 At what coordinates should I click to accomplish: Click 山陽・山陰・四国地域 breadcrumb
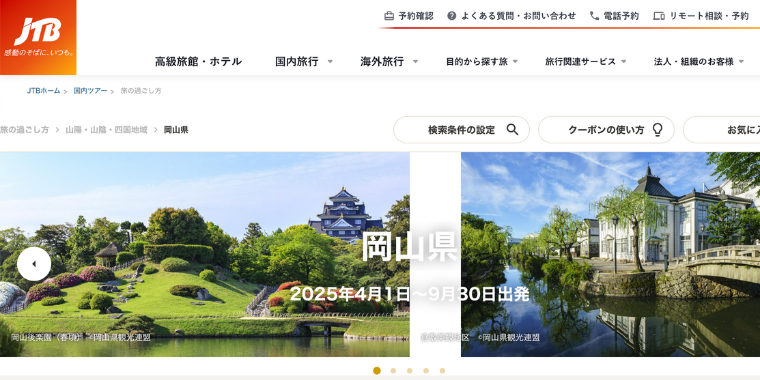106,129
